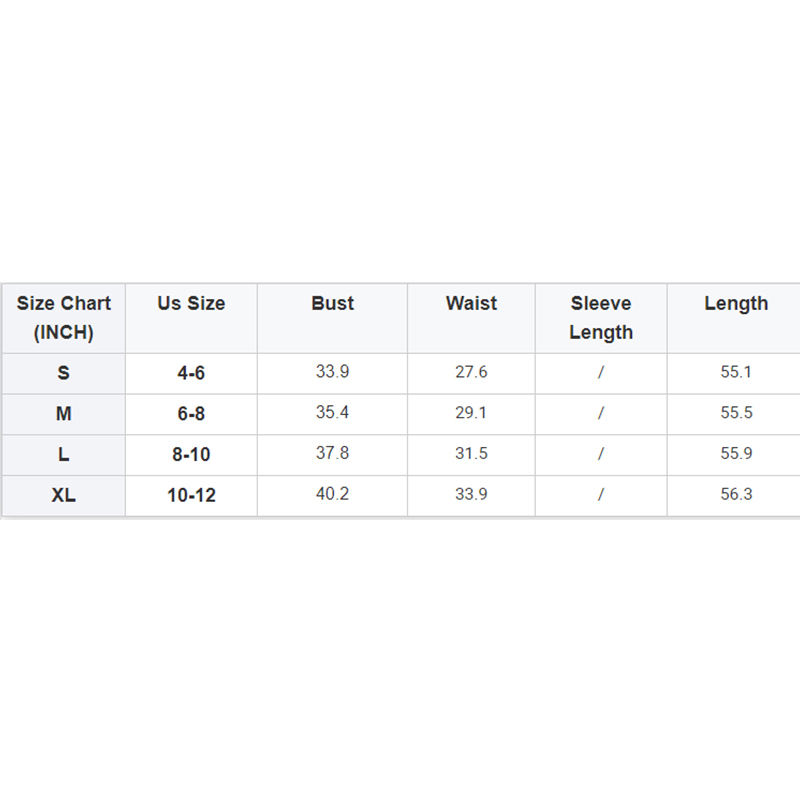800x800 pixels.
Task: Click the 55.1 length value for S
Action: [x=736, y=372]
